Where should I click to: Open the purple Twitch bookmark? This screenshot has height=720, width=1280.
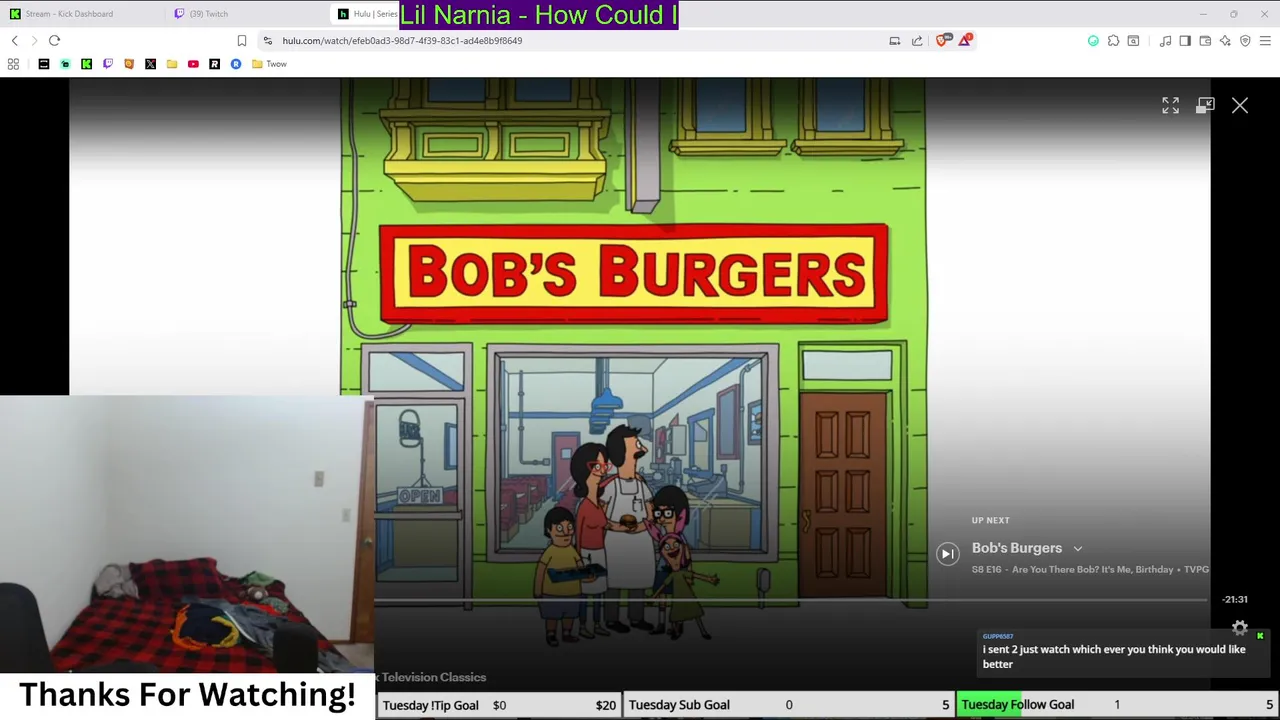(x=108, y=64)
